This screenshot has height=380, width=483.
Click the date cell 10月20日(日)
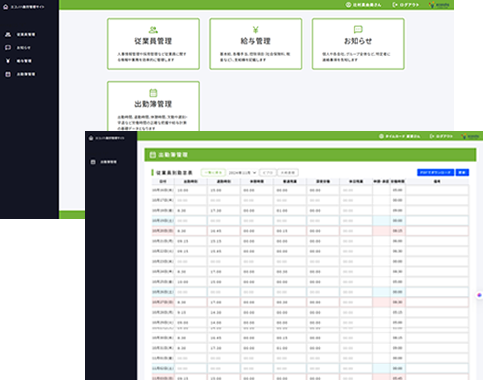click(x=163, y=231)
